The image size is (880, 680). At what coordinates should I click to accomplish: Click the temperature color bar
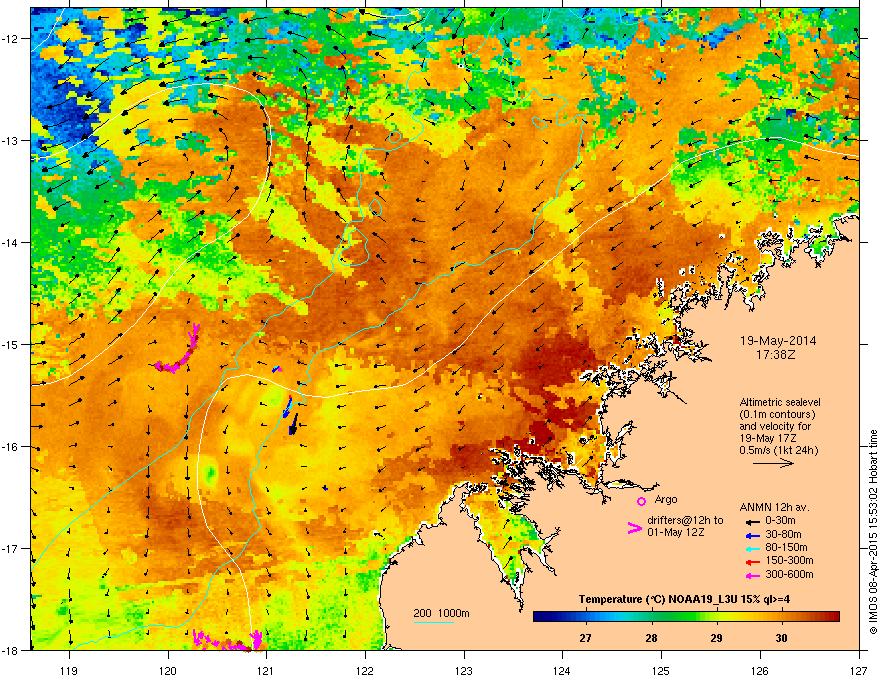click(x=686, y=617)
